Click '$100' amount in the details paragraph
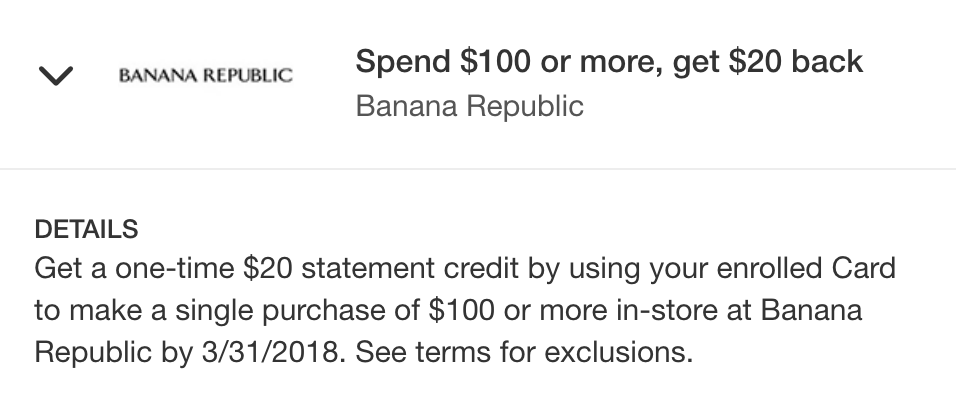 pos(461,310)
